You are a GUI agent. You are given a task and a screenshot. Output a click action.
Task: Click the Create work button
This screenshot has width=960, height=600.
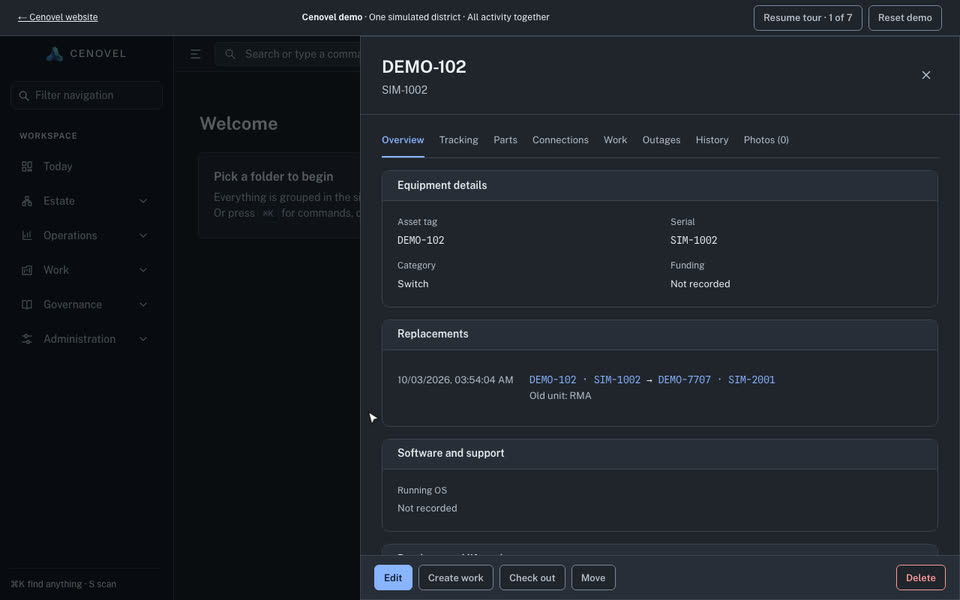click(456, 577)
